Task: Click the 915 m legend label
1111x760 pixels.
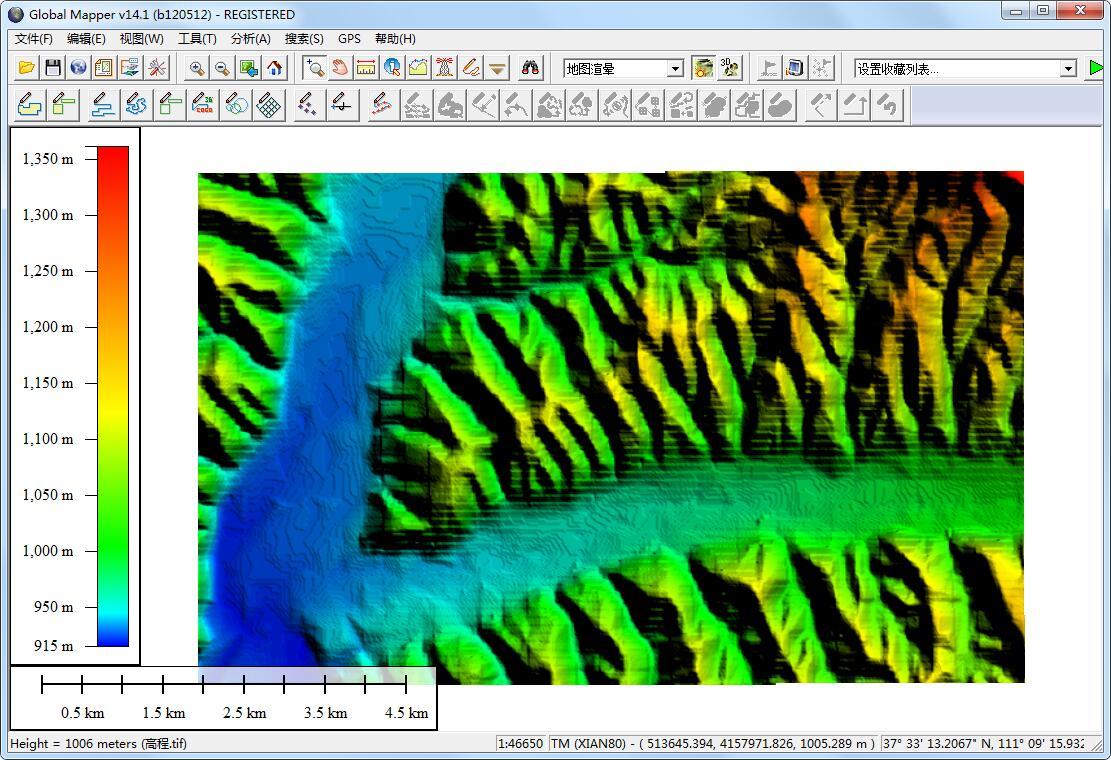Action: click(x=53, y=646)
